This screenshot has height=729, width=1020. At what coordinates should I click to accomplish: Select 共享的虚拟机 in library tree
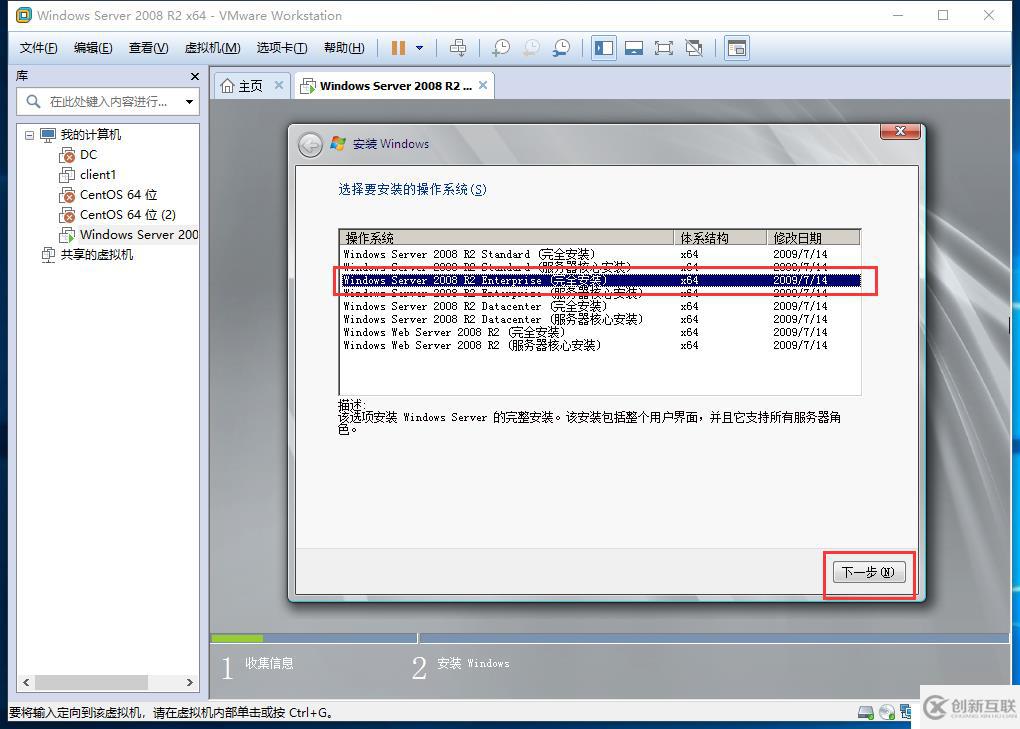(96, 254)
